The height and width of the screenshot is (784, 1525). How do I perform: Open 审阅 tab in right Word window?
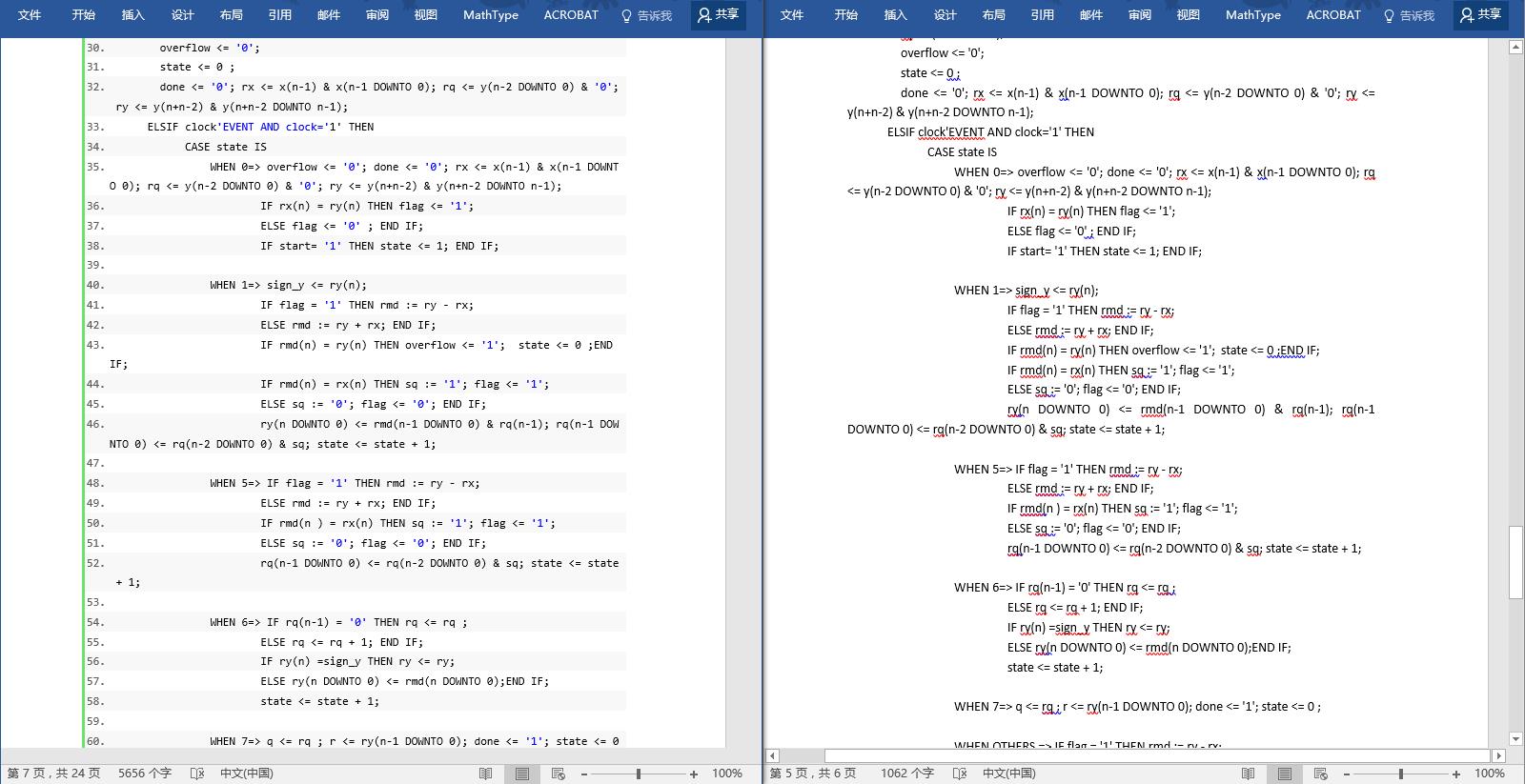pyautogui.click(x=1140, y=14)
